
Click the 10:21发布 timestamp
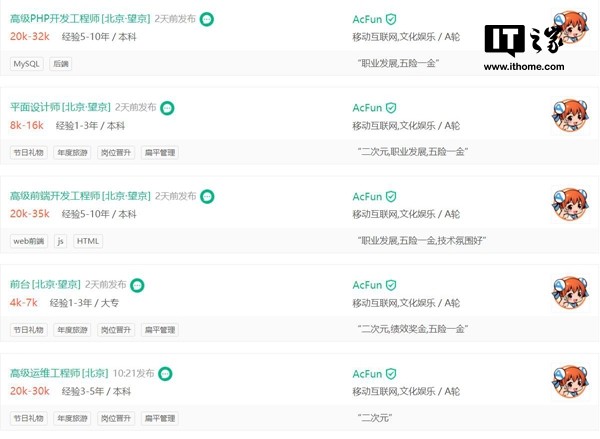pyautogui.click(x=134, y=374)
